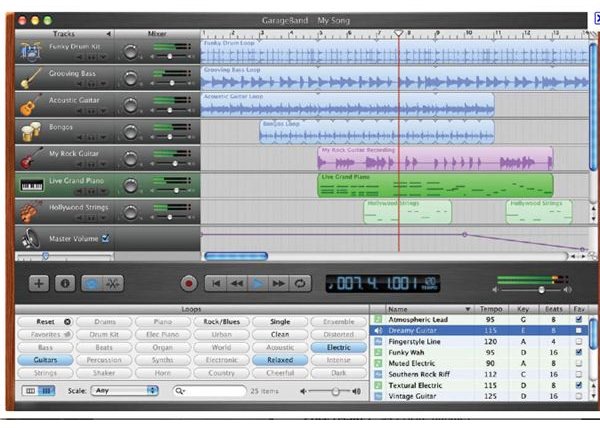600x428 pixels.
Task: Toggle the Master Volume checkbox
Action: [105, 238]
